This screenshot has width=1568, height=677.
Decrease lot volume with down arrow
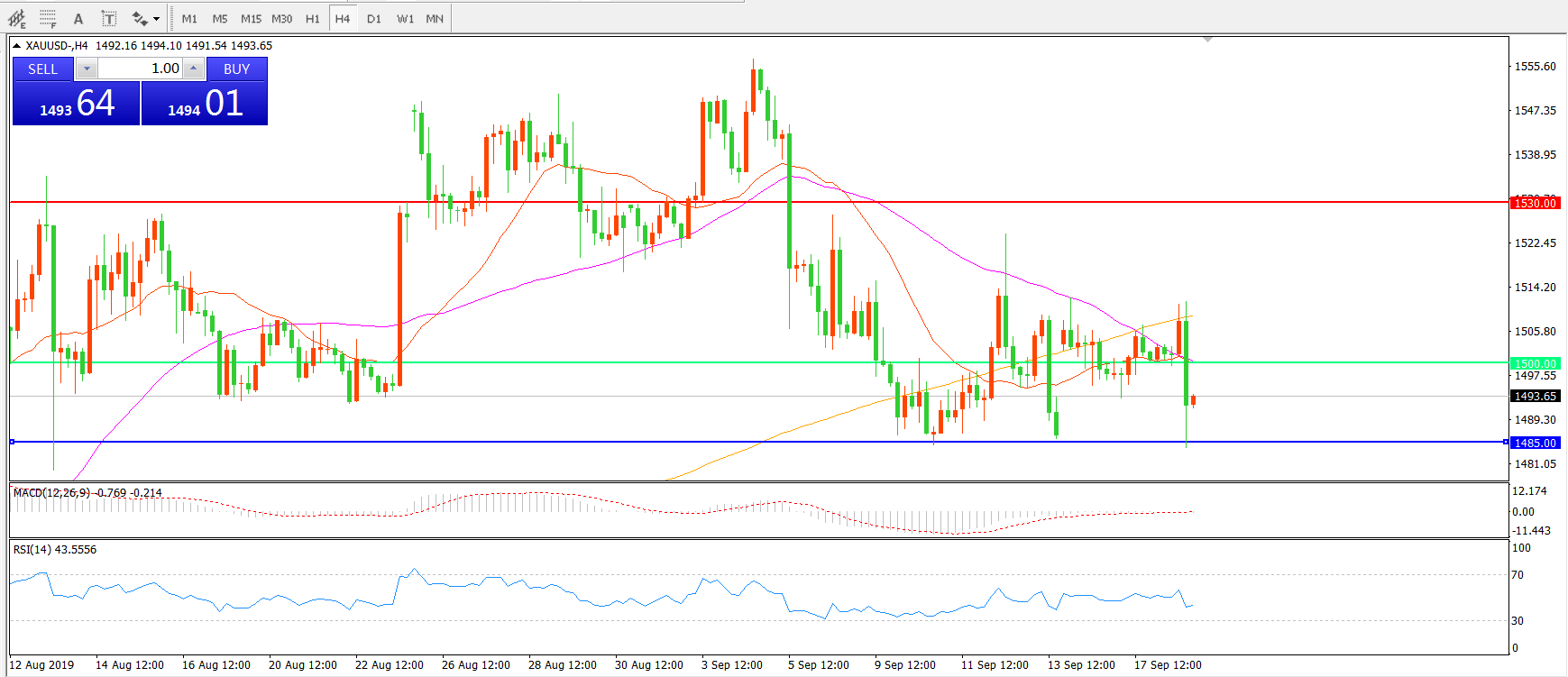87,69
